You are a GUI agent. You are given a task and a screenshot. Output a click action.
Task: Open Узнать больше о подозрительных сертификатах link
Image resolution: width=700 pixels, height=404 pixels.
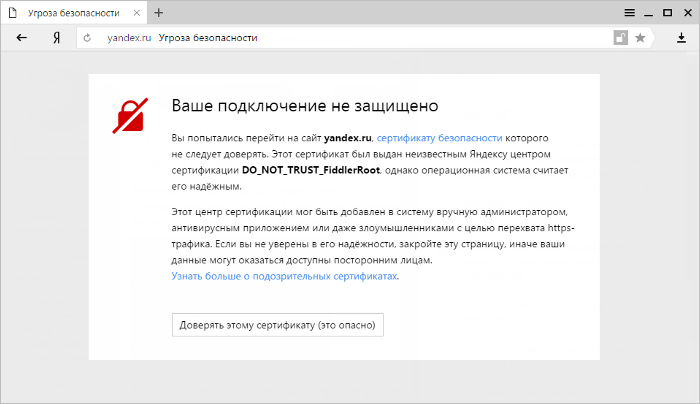284,276
